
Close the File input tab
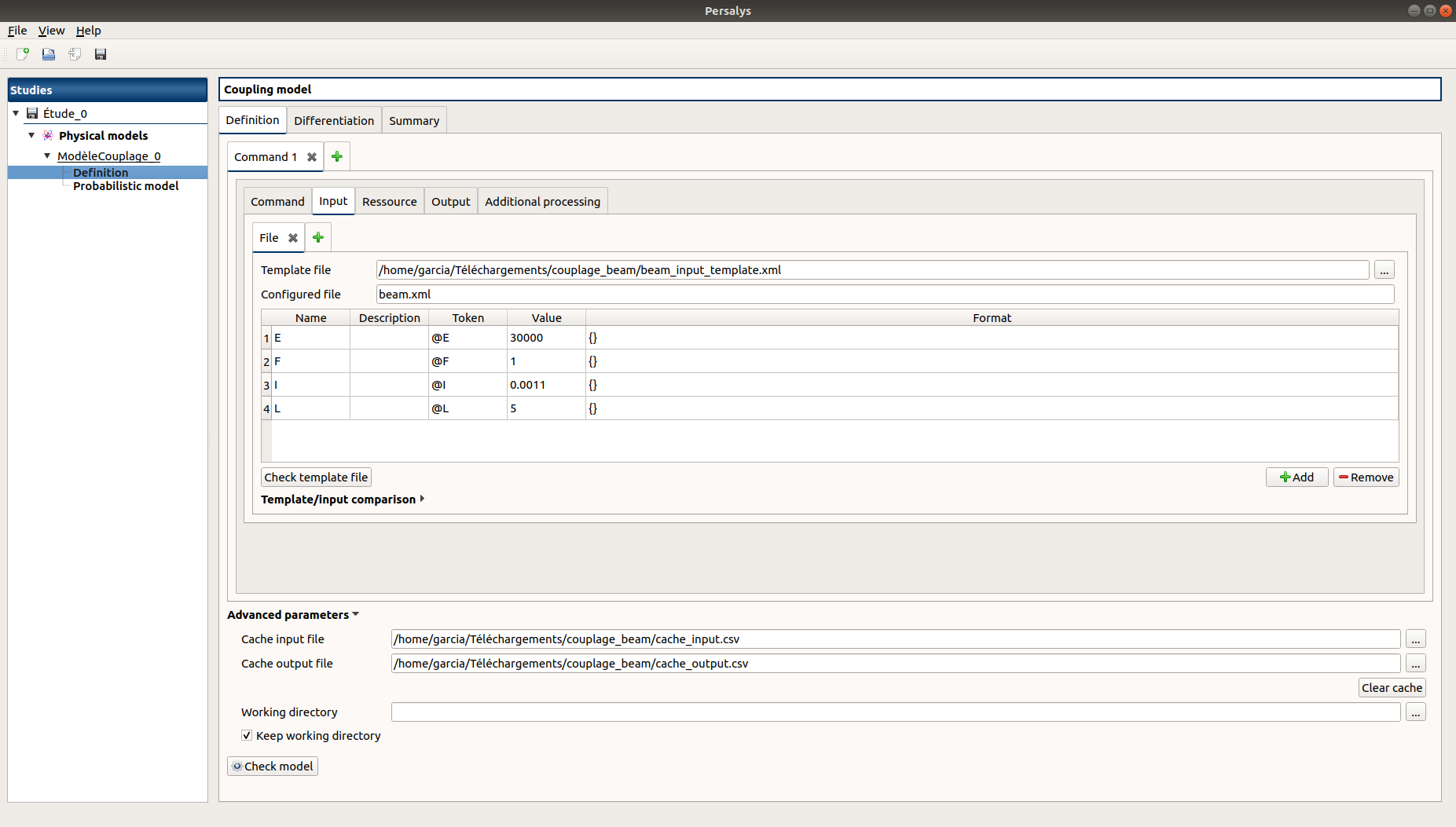293,238
